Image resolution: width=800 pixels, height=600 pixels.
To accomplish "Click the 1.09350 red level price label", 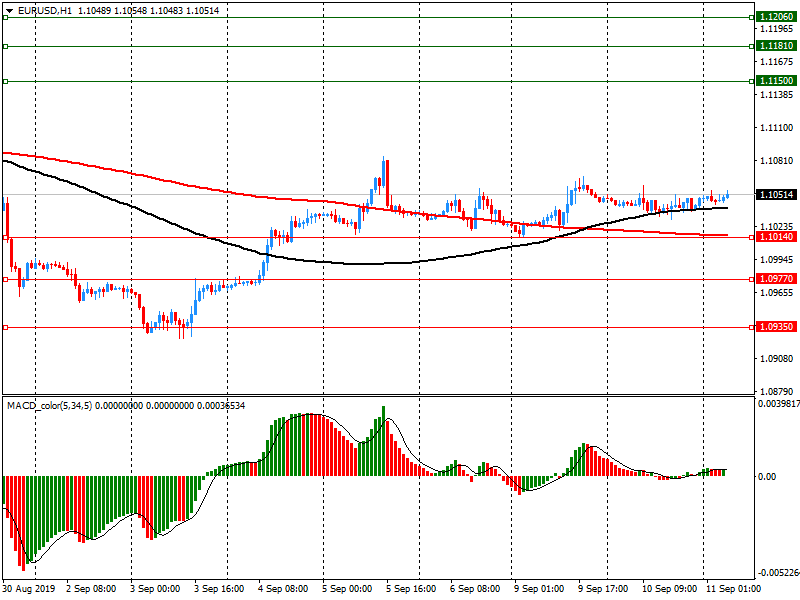I will [776, 327].
